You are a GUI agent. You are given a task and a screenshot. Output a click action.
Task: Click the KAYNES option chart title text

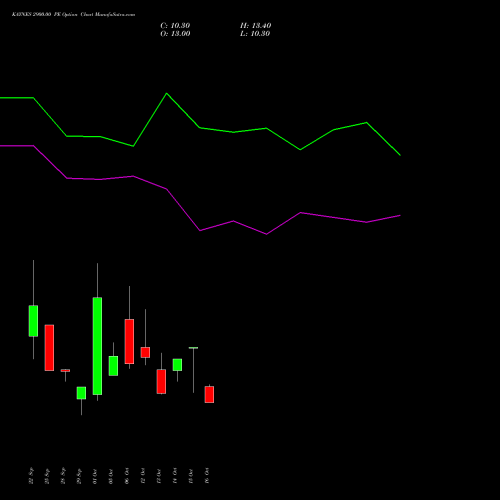[x=73, y=15]
